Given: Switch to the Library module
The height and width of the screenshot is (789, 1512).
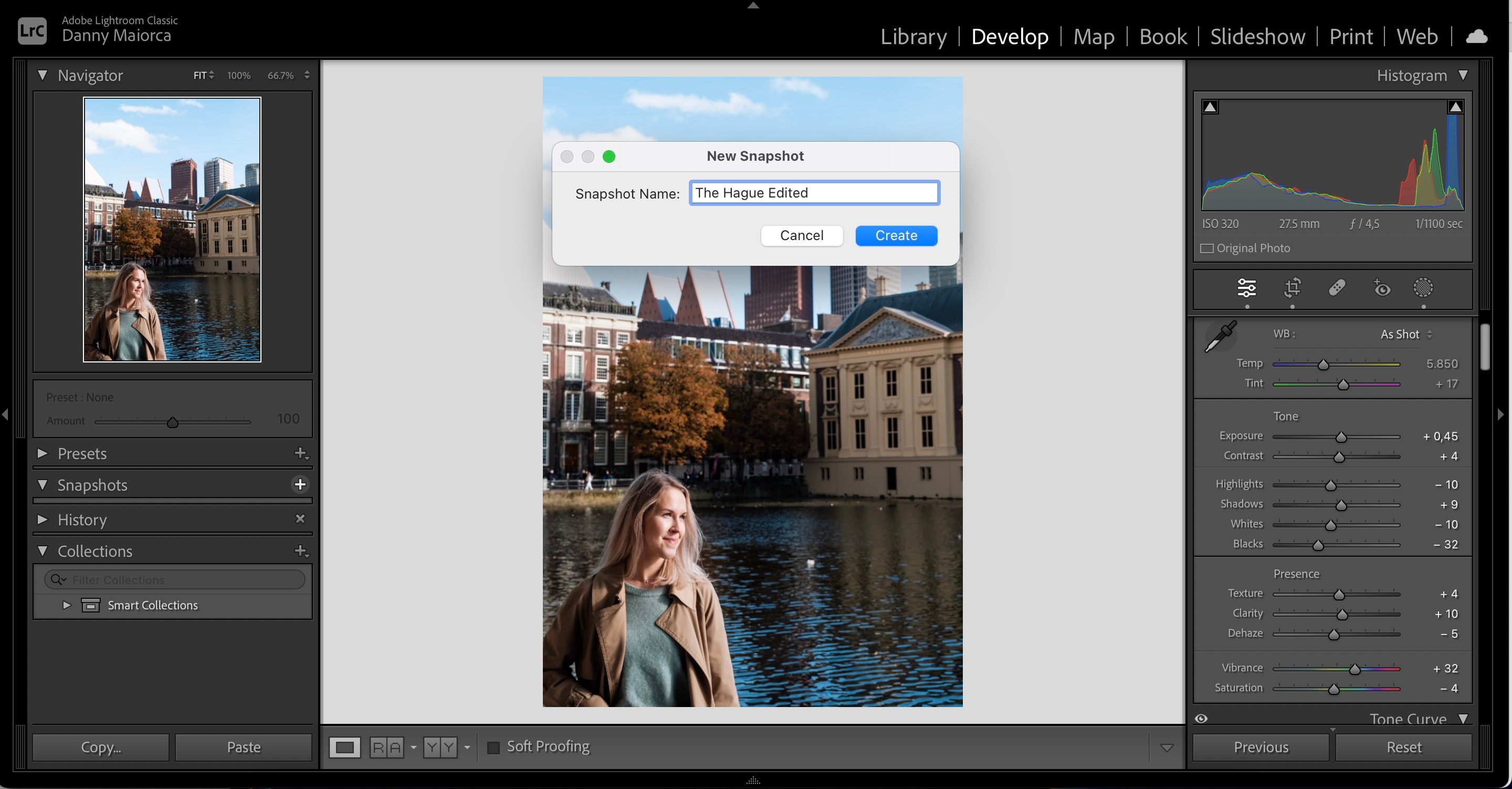Looking at the screenshot, I should point(913,36).
